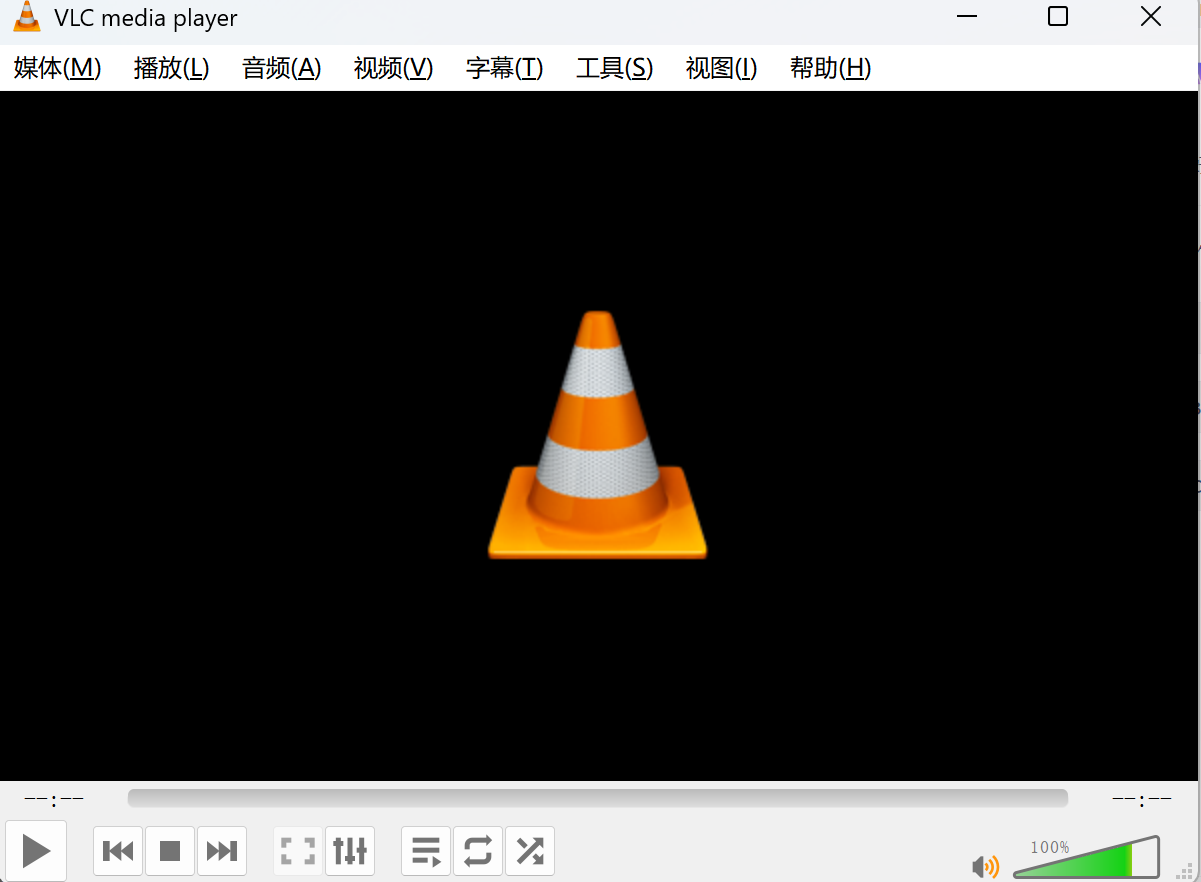Expand the 音频(A) menu
1201x882 pixels.
point(281,68)
